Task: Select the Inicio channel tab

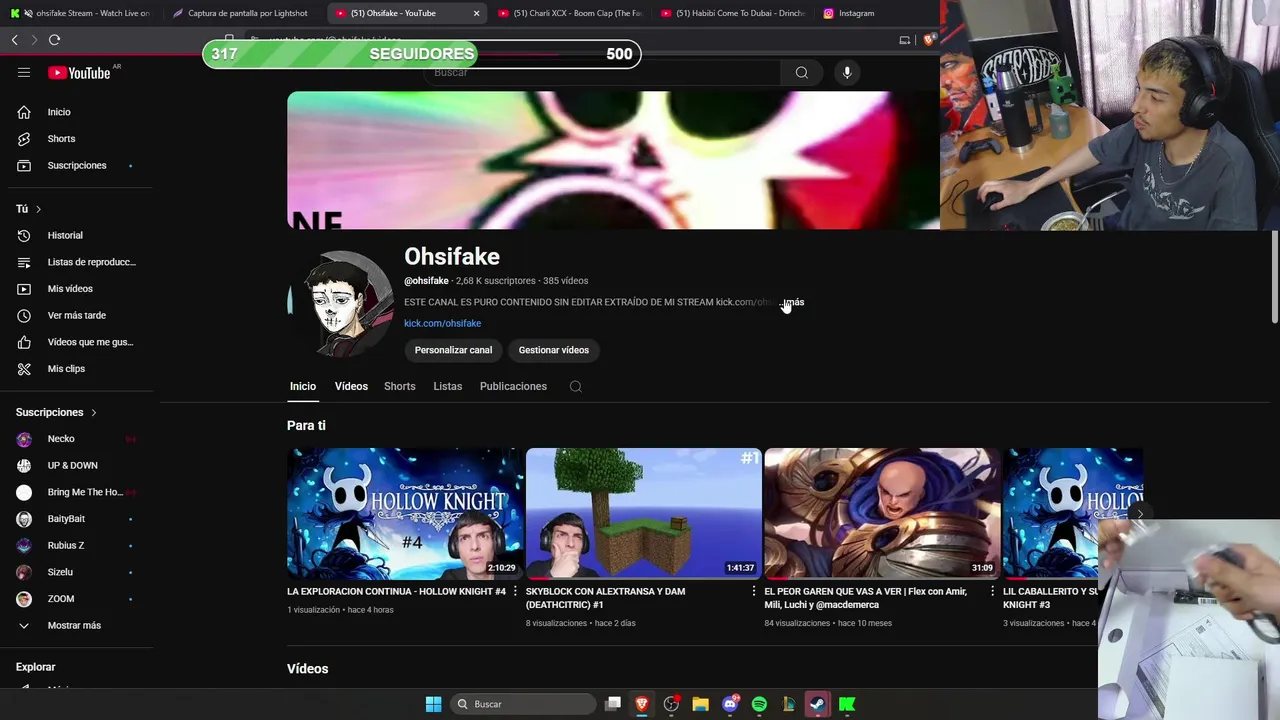Action: pyautogui.click(x=303, y=386)
